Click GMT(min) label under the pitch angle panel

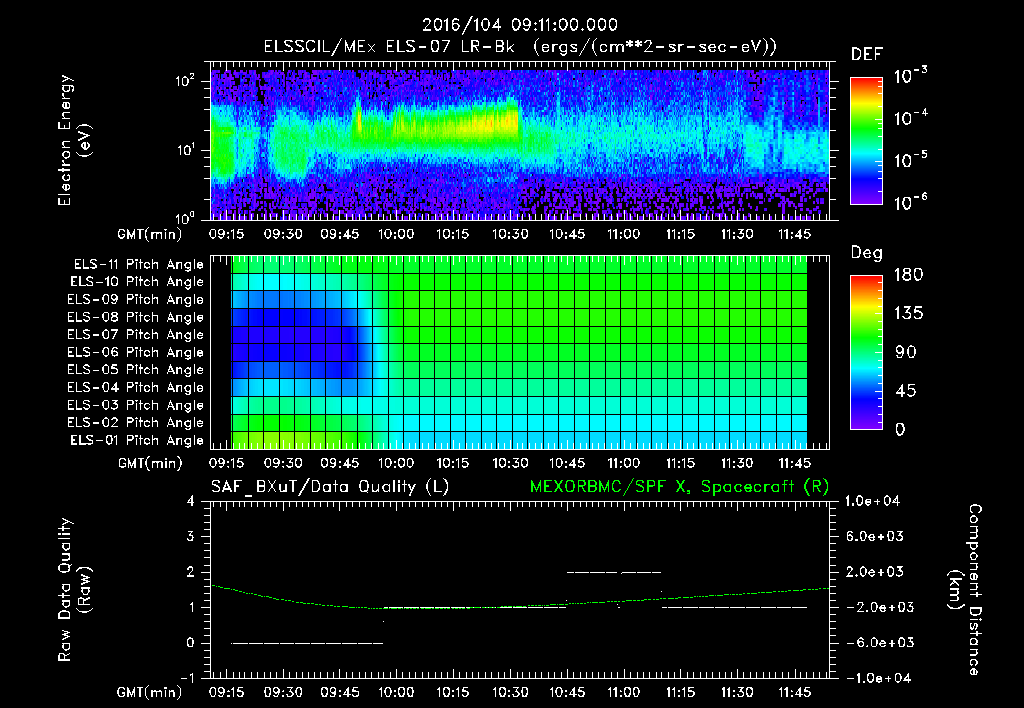click(x=150, y=464)
